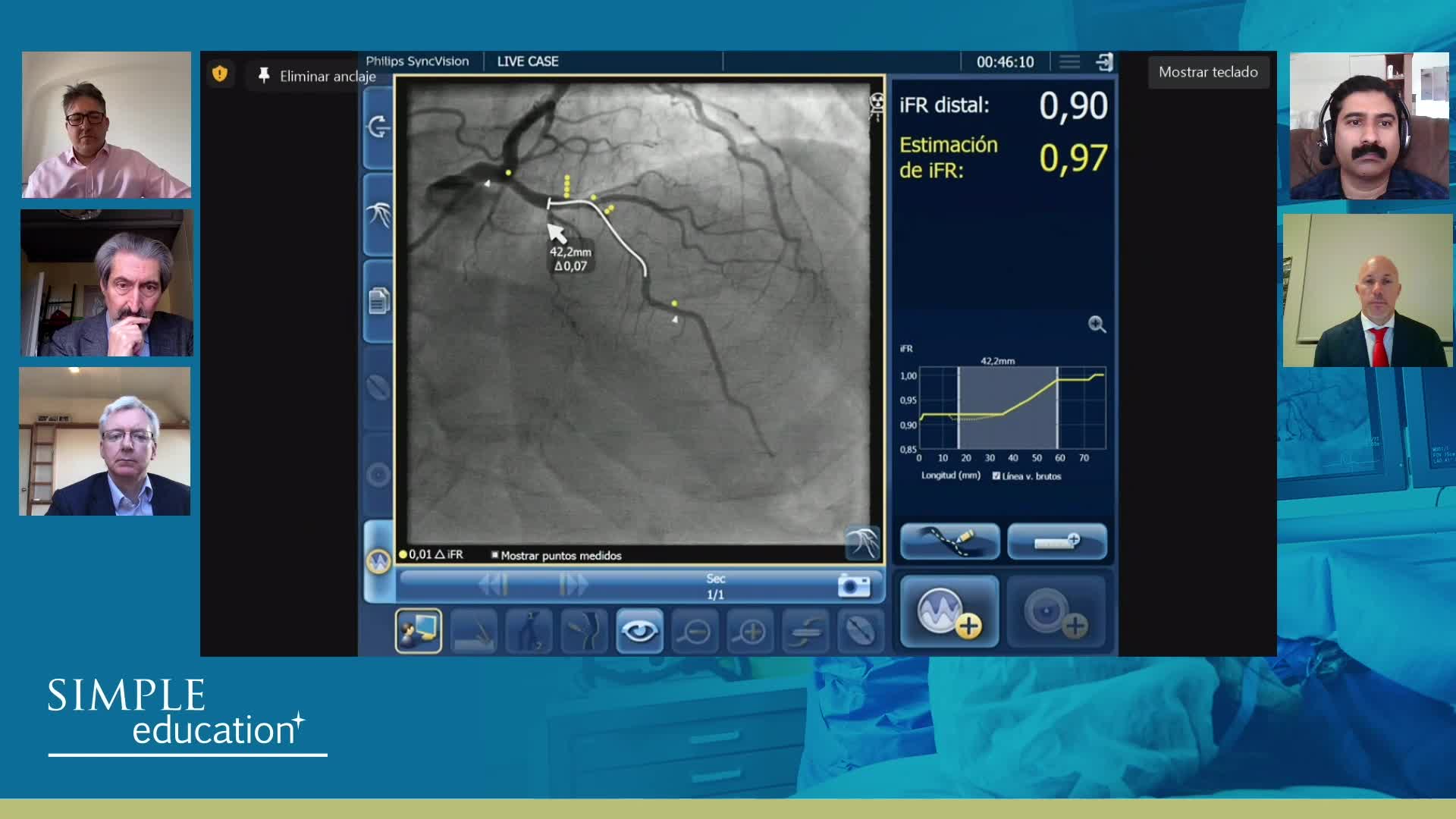Viewport: 1456px width, 819px height.
Task: Click Eliminar anclaje pin option
Action: pos(316,76)
